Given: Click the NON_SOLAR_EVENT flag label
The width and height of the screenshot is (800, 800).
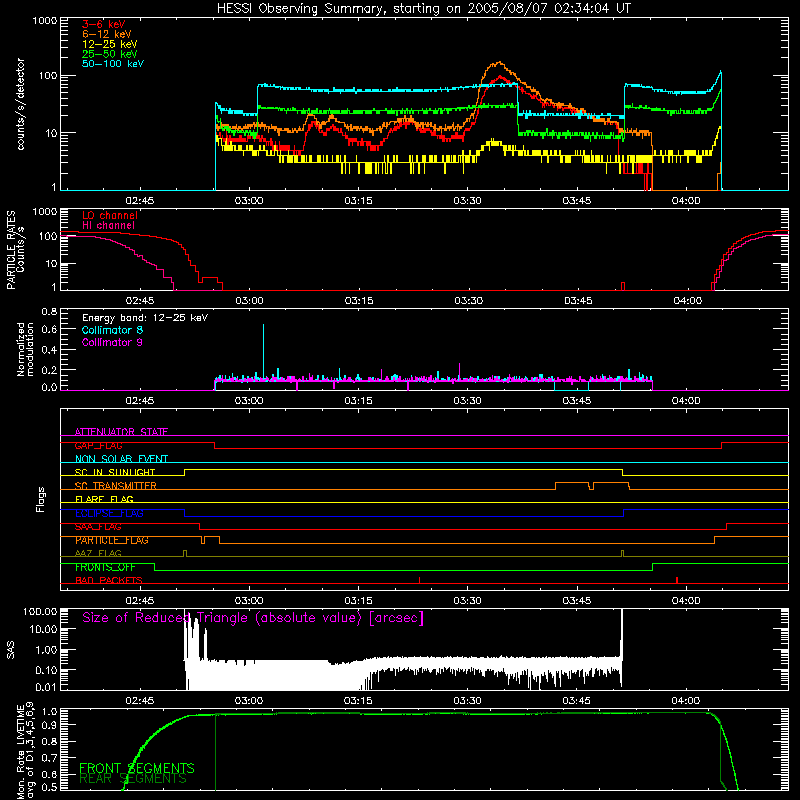Looking at the screenshot, I should [x=121, y=459].
